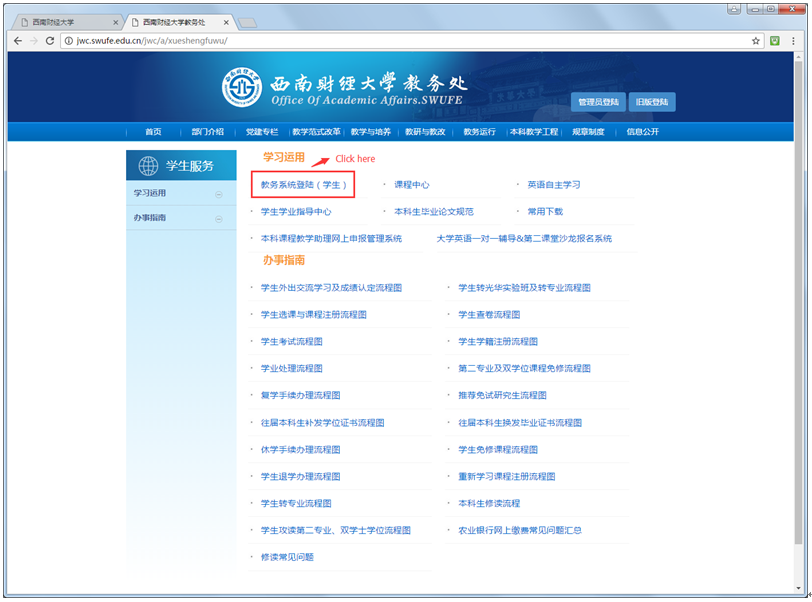The height and width of the screenshot is (602, 812).
Task: Reload the page with refresh icon
Action: click(x=52, y=41)
